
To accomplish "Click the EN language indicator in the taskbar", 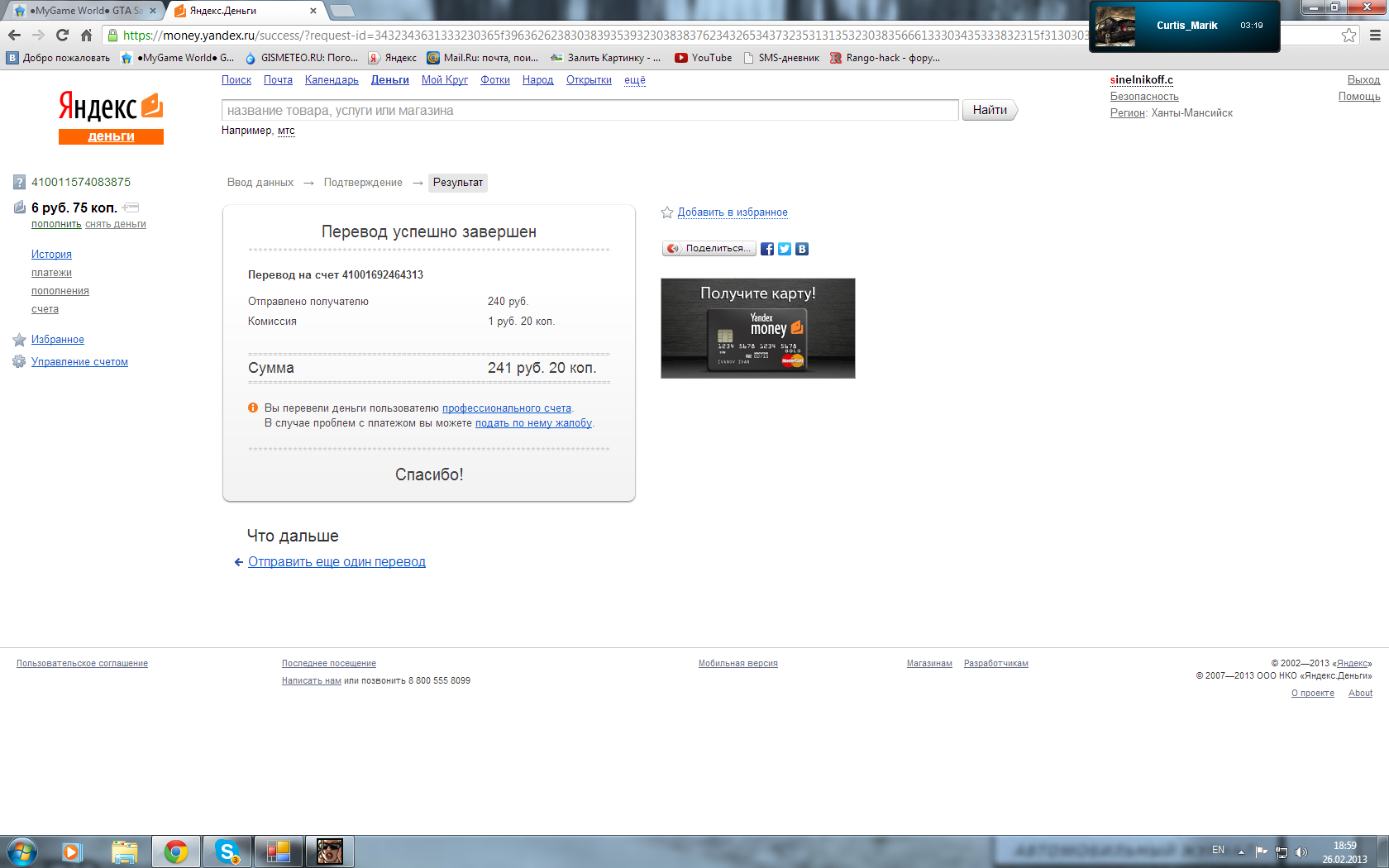I will point(1218,850).
